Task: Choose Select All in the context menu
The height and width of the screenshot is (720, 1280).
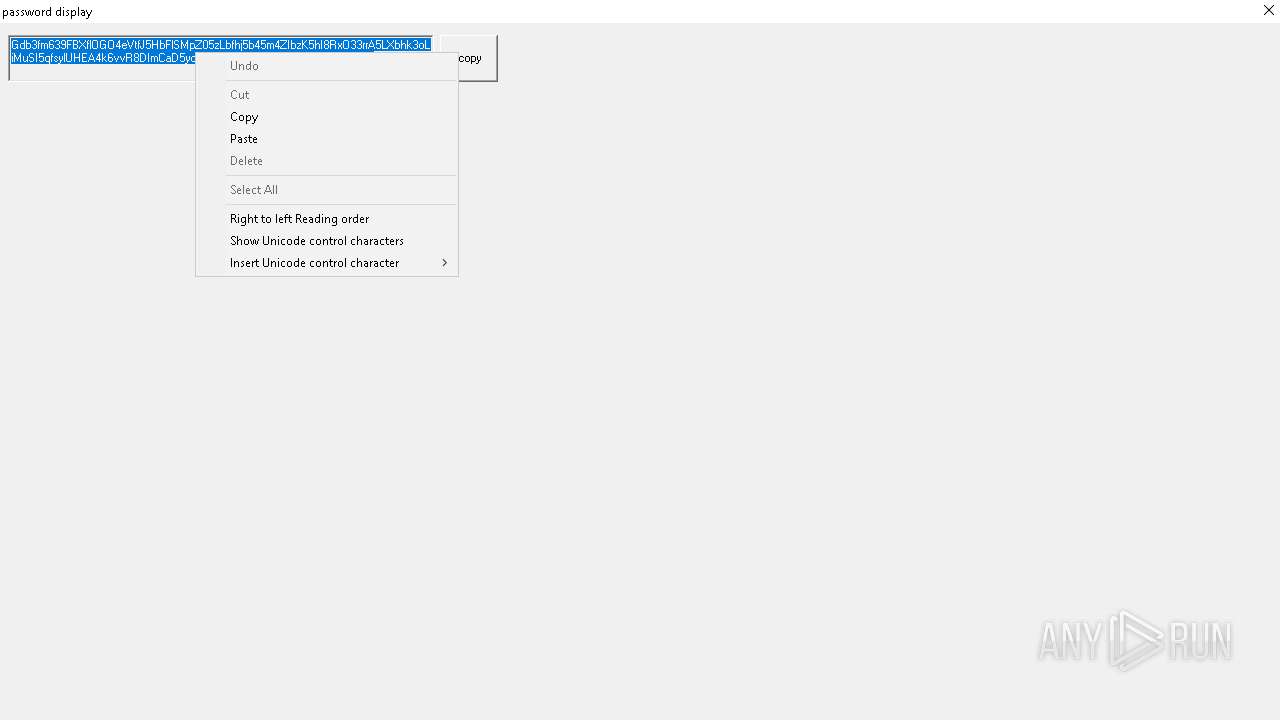Action: click(x=327, y=190)
